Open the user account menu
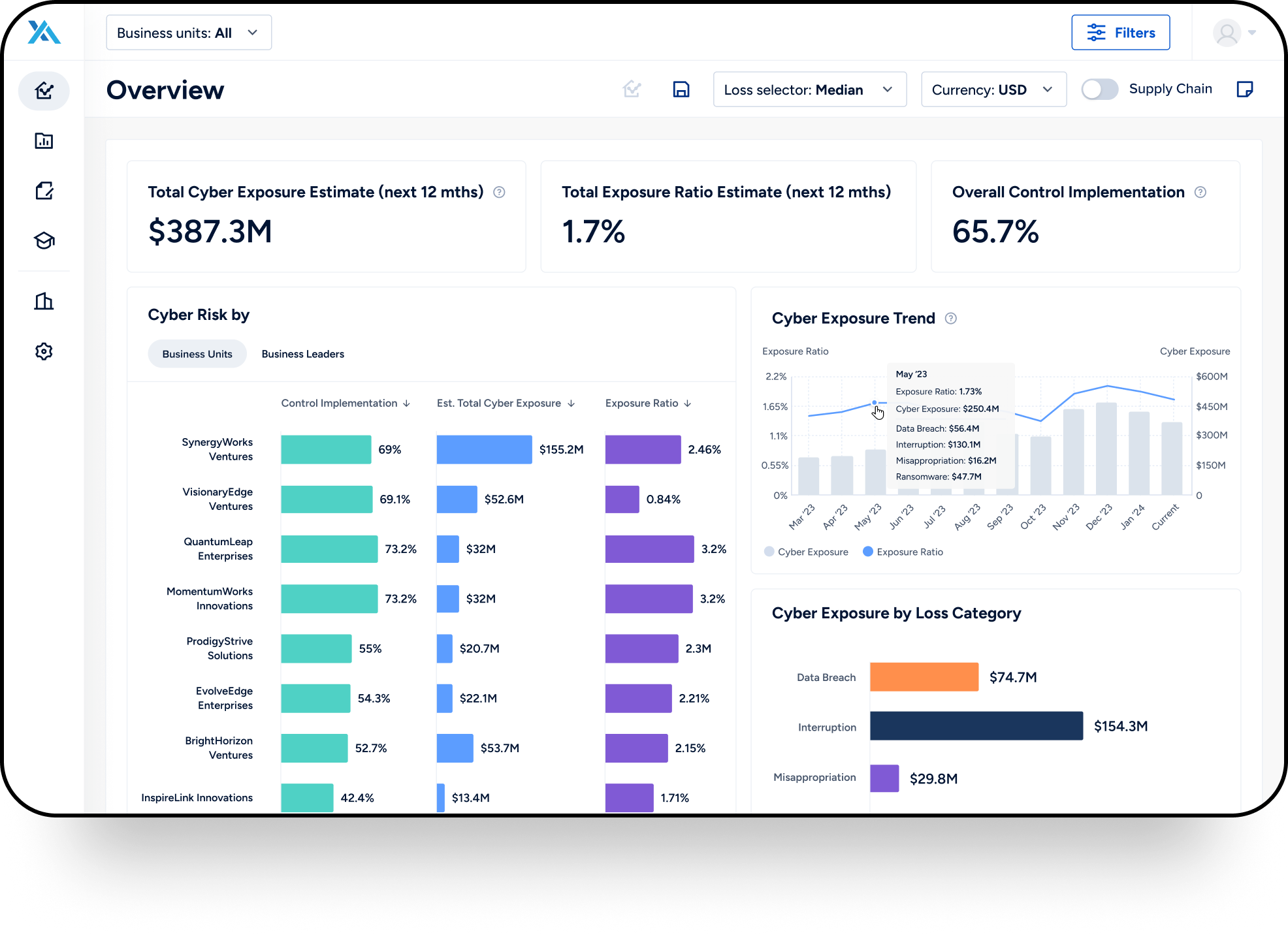Viewport: 1288px width, 935px height. point(1228,32)
